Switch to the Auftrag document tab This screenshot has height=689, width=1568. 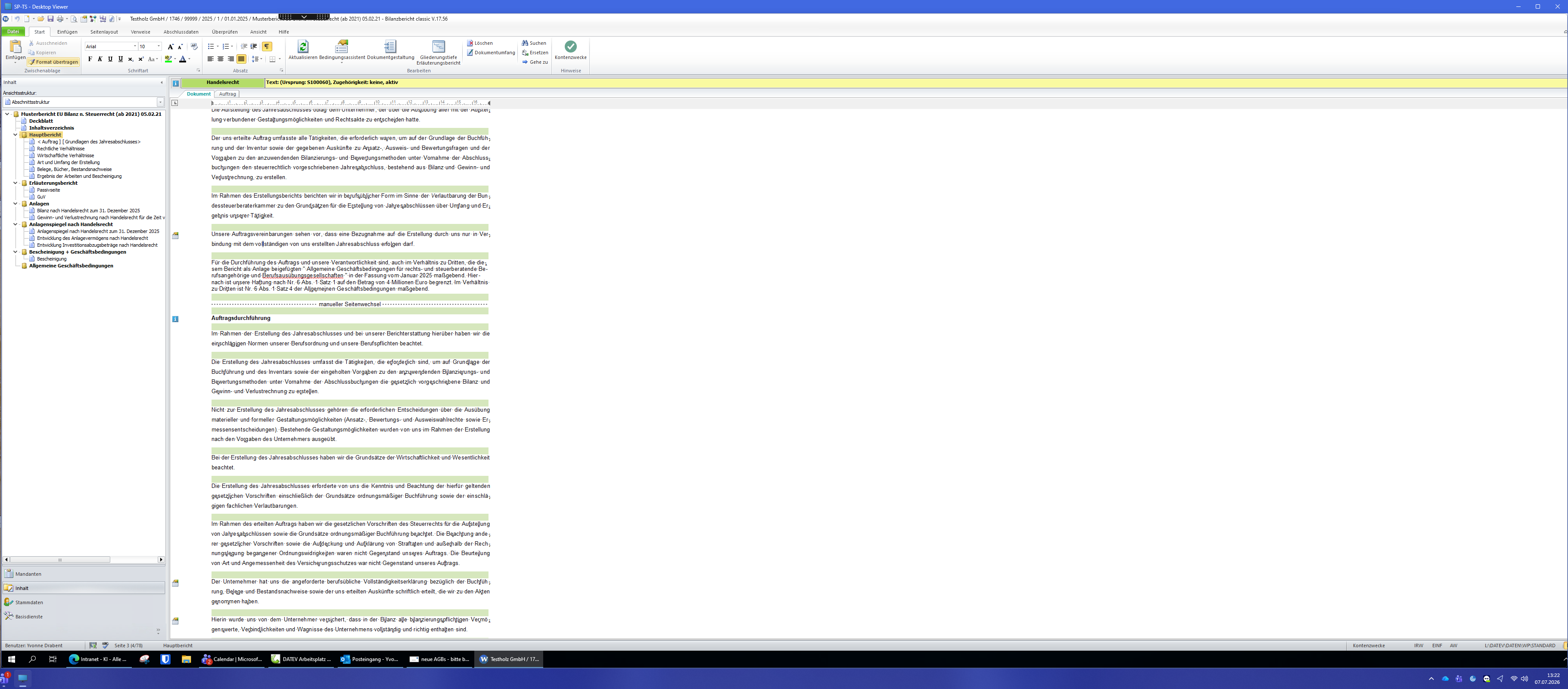[x=227, y=94]
